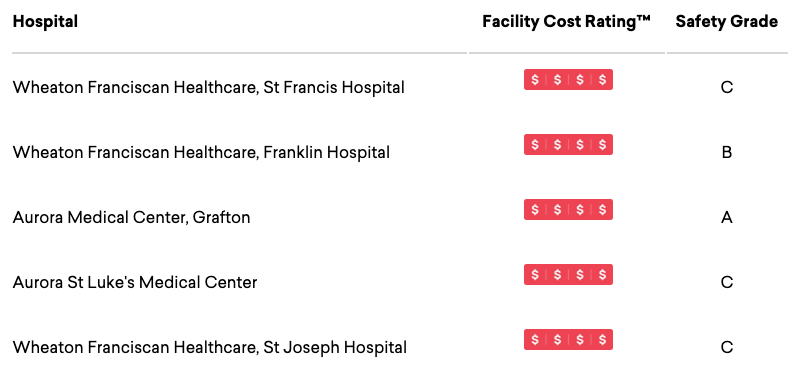
Task: Click St Francis Hospital cost rating badge
Action: (568, 80)
